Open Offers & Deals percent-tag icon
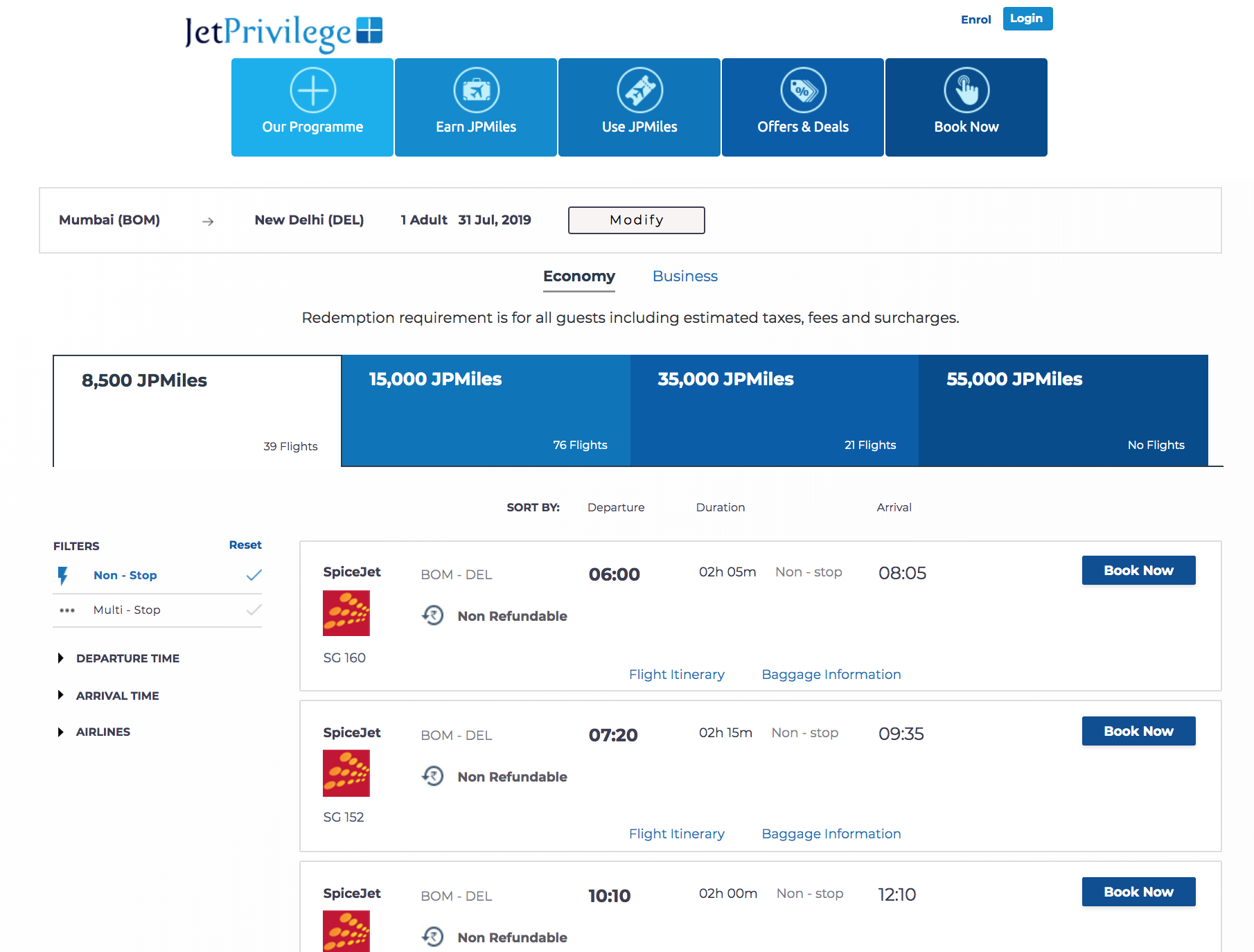The height and width of the screenshot is (952, 1254). (x=802, y=89)
